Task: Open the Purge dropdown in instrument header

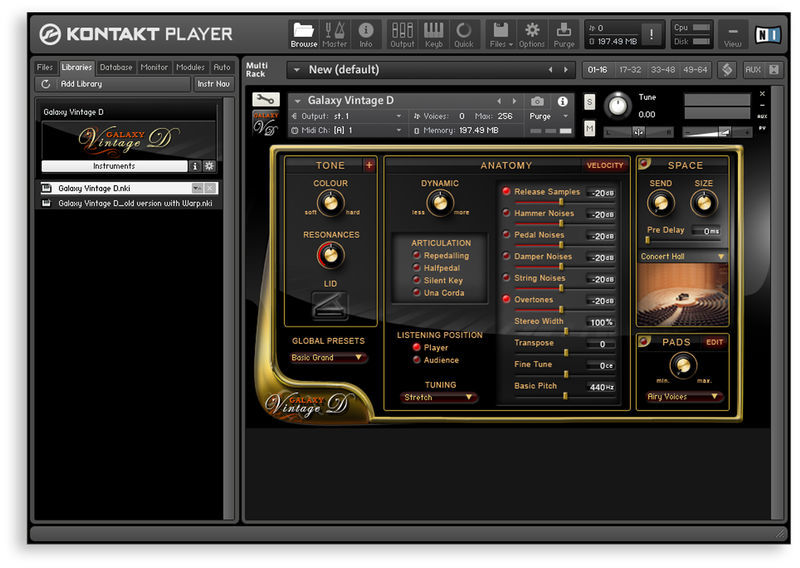Action: click(x=549, y=116)
